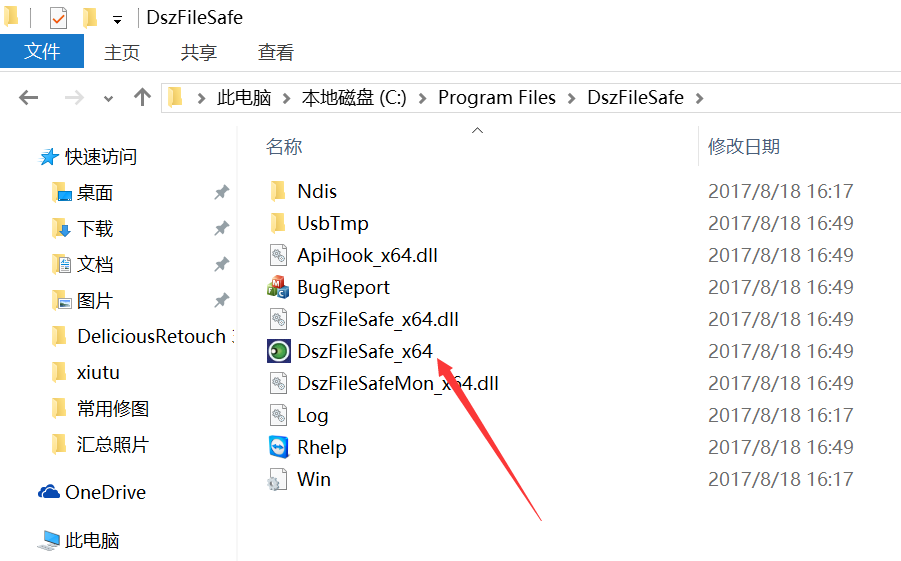Image resolution: width=901 pixels, height=561 pixels.
Task: Click the DszFileSafe_x64 application icon
Action: tap(278, 351)
